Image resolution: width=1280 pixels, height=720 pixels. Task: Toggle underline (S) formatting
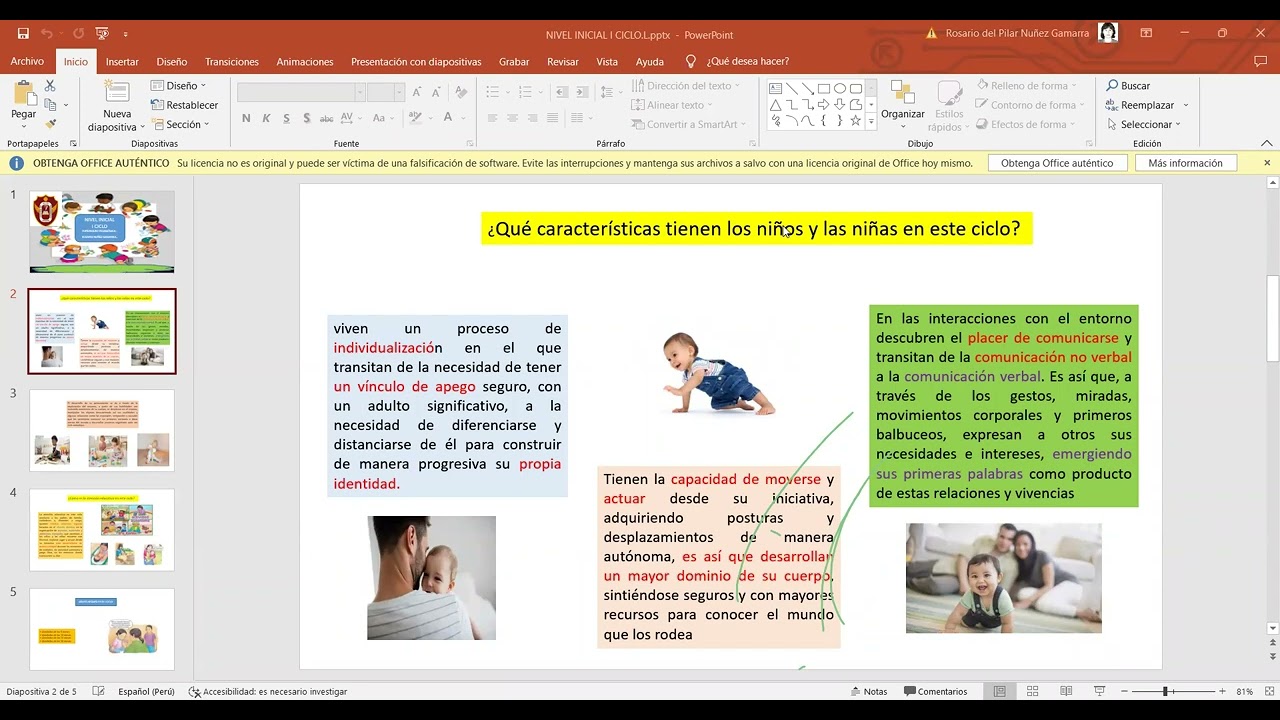[287, 118]
